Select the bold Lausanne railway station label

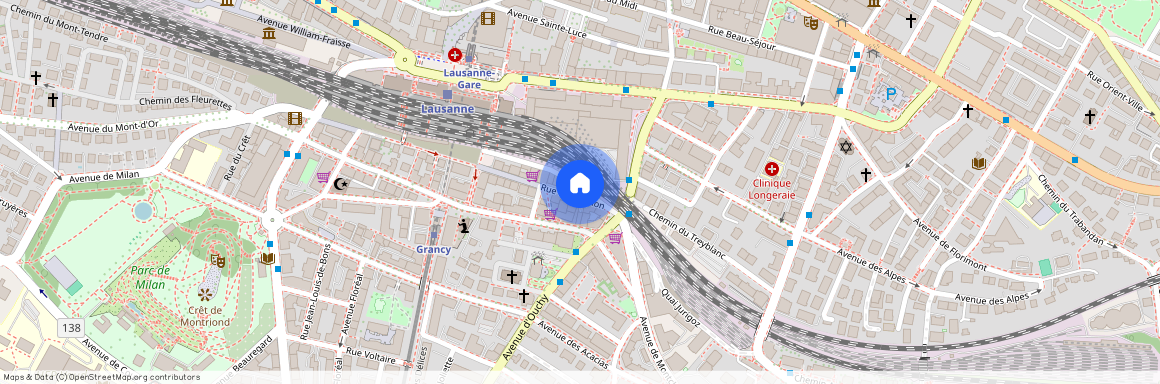pos(447,109)
